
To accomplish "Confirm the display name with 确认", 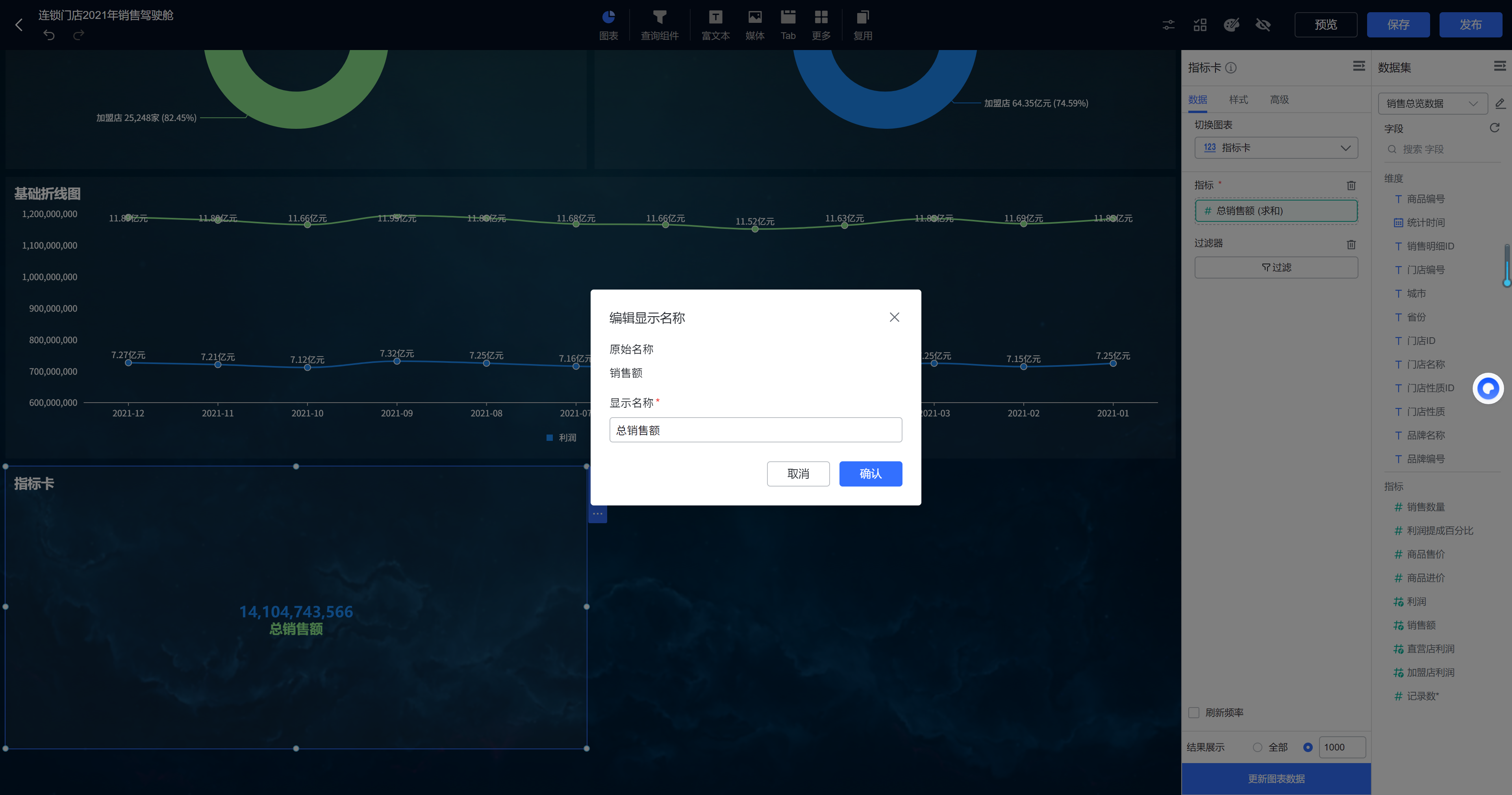I will click(x=870, y=473).
